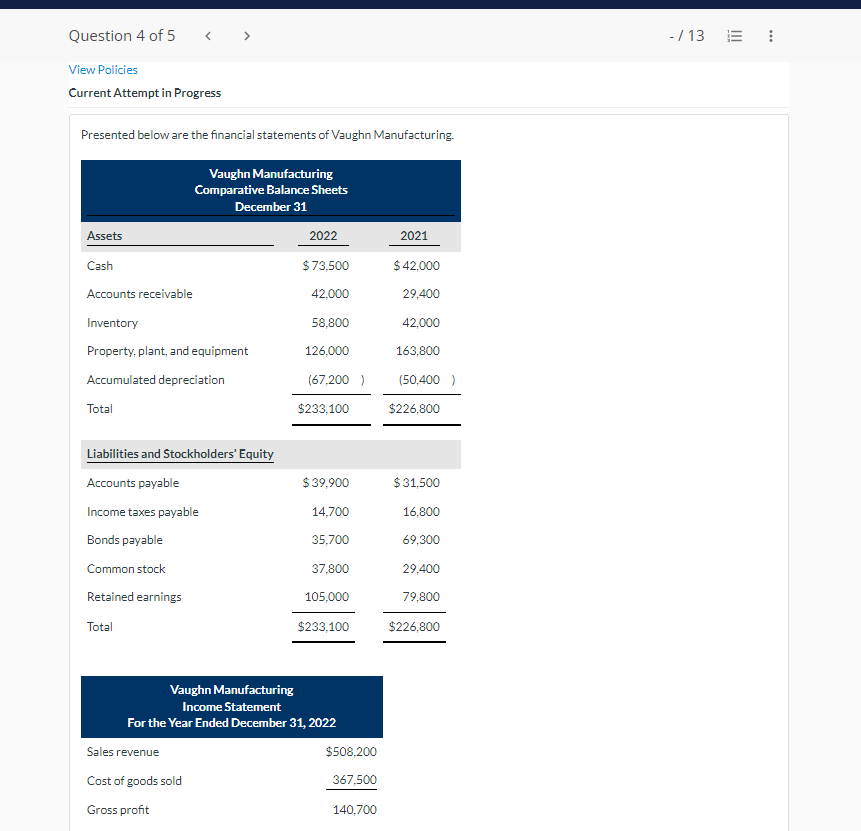Open the View Policies link
This screenshot has width=861, height=831.
pos(103,70)
